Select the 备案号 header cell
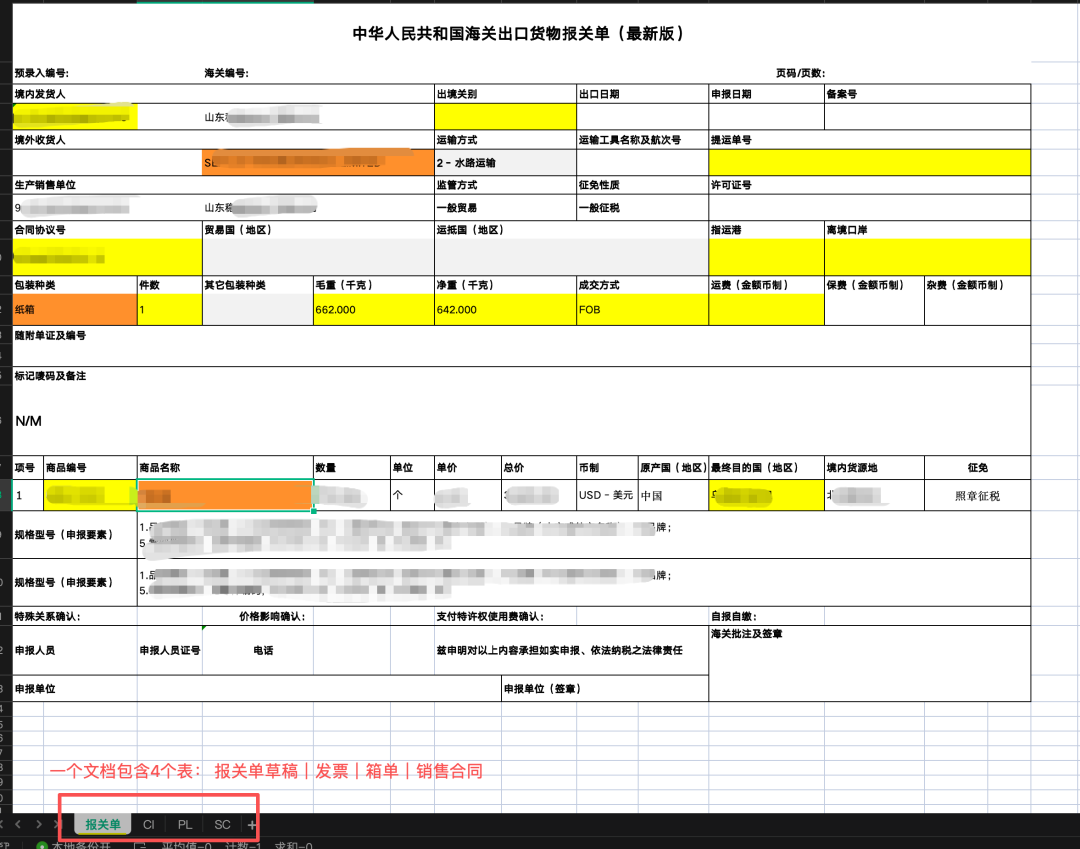 [x=928, y=94]
